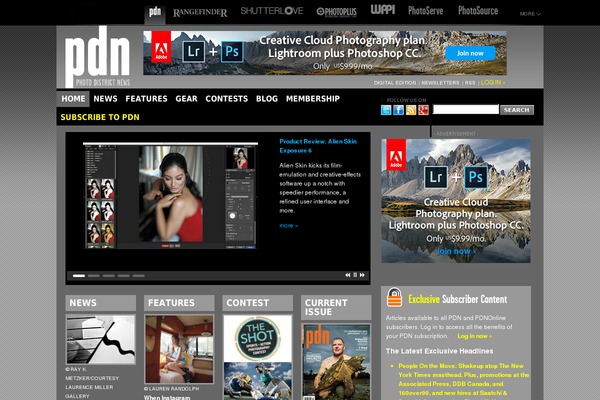
Task: Open the GEAR menu item
Action: coord(186,99)
